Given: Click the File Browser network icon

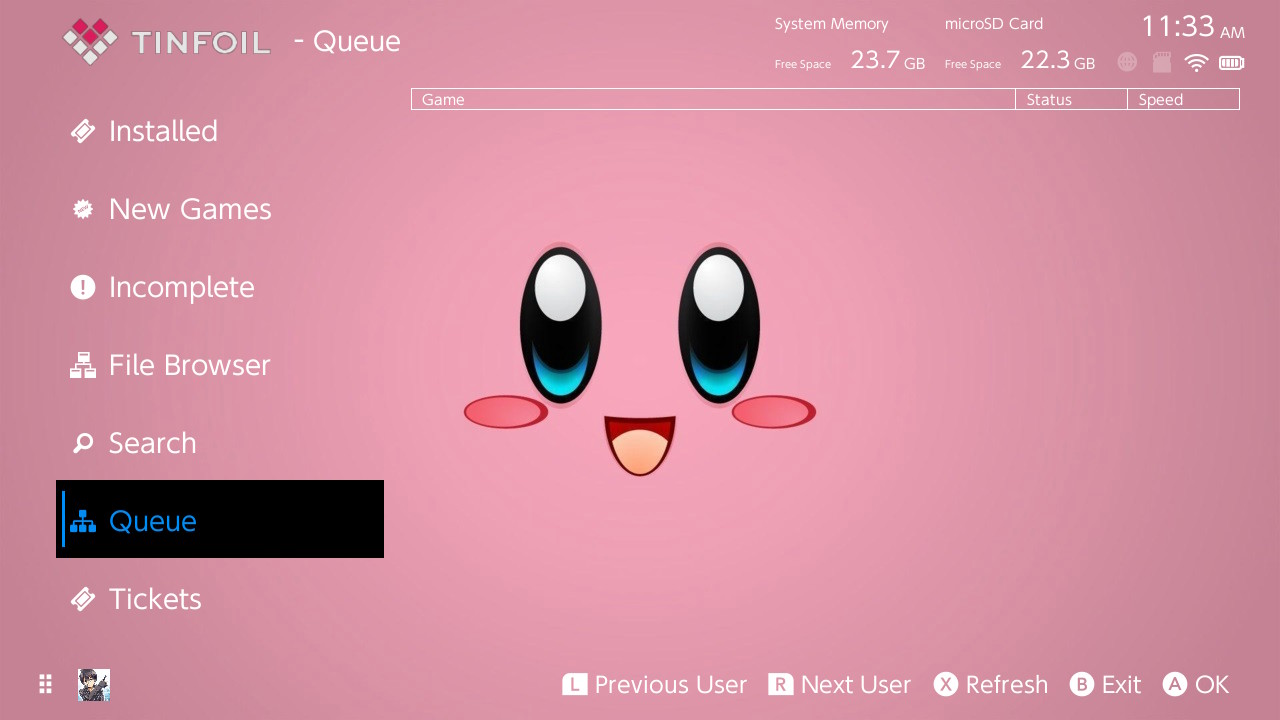Looking at the screenshot, I should point(83,365).
